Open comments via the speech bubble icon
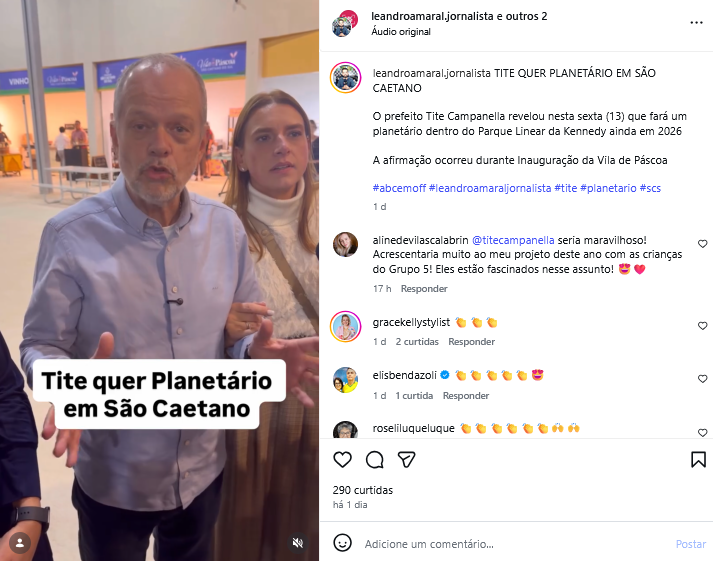 click(375, 460)
